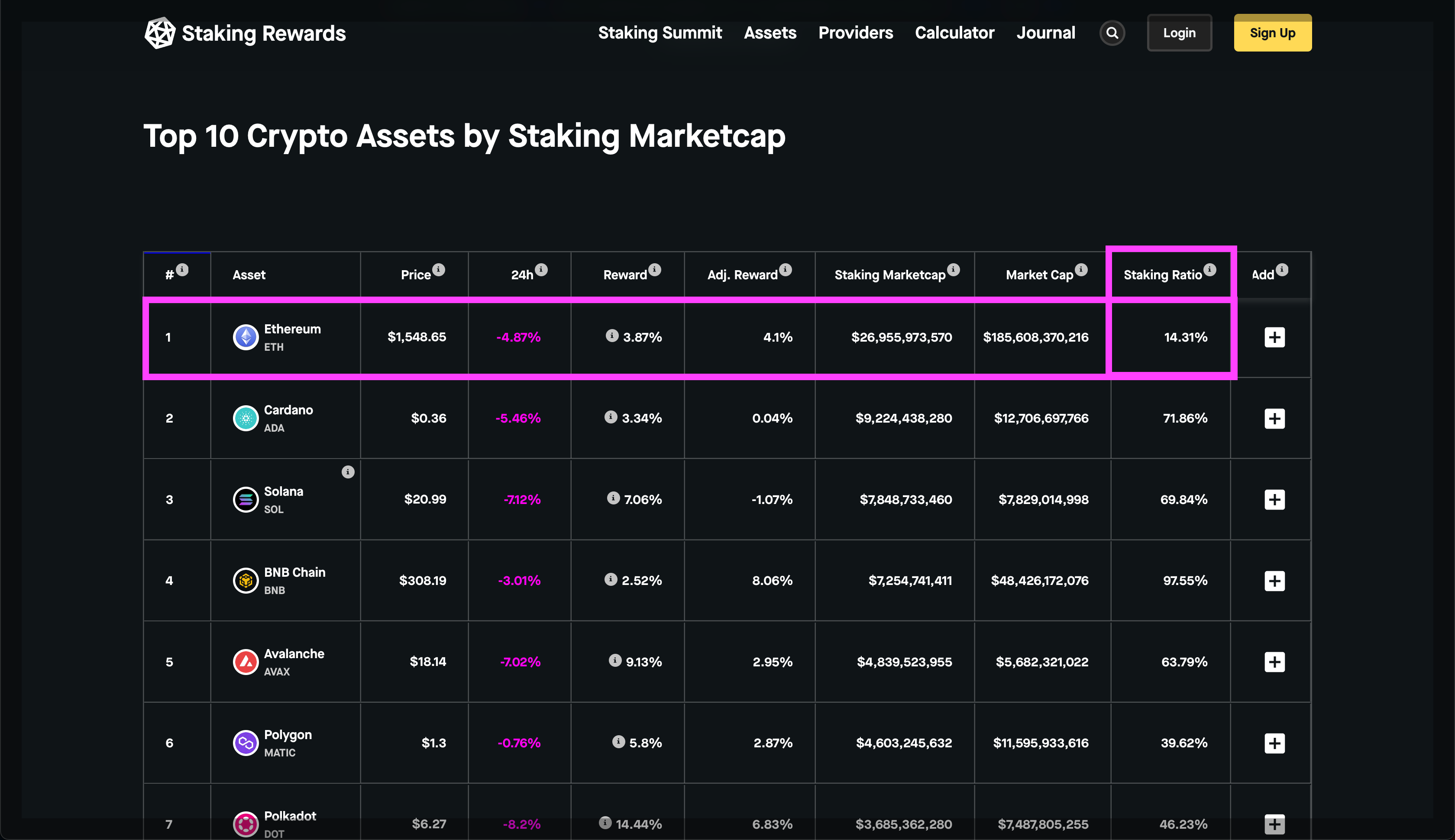Click BNB Chain adjusted reward 8.06%
This screenshot has height=840, width=1455.
[772, 580]
